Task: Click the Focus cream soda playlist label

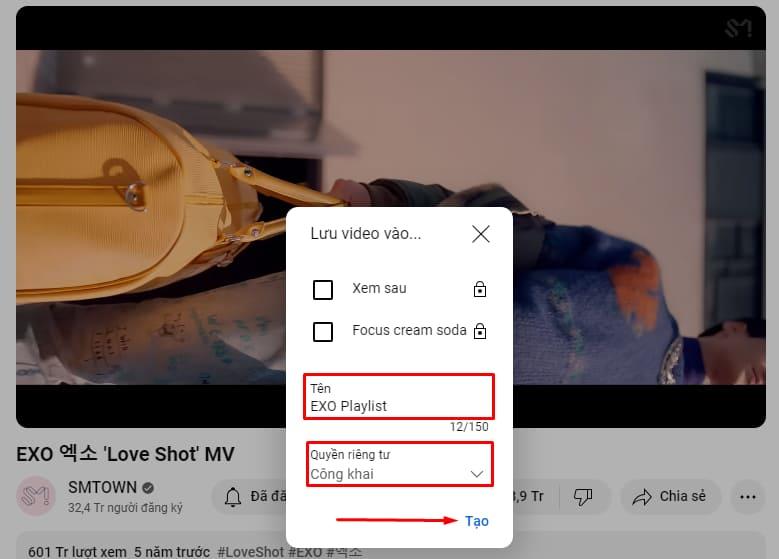Action: coord(409,330)
